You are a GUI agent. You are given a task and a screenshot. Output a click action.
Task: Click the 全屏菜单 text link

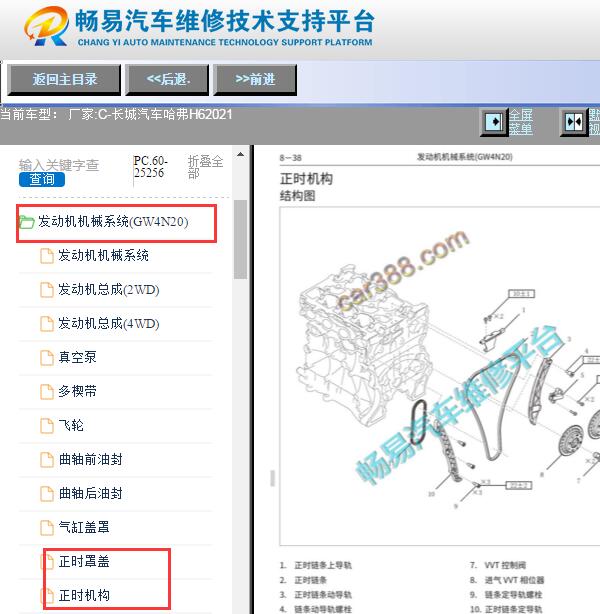[520, 122]
